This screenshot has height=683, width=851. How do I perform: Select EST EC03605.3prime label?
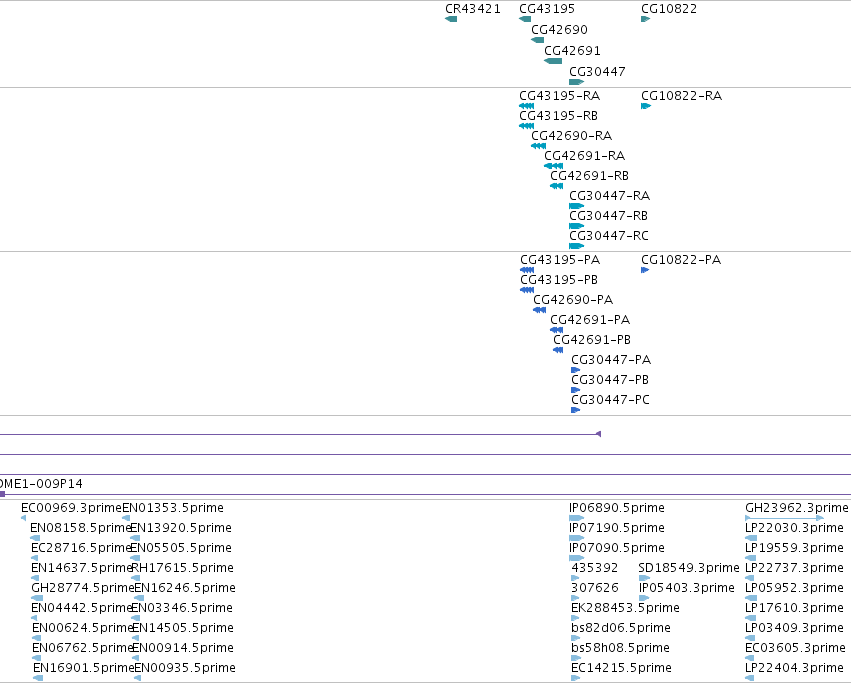pos(796,648)
